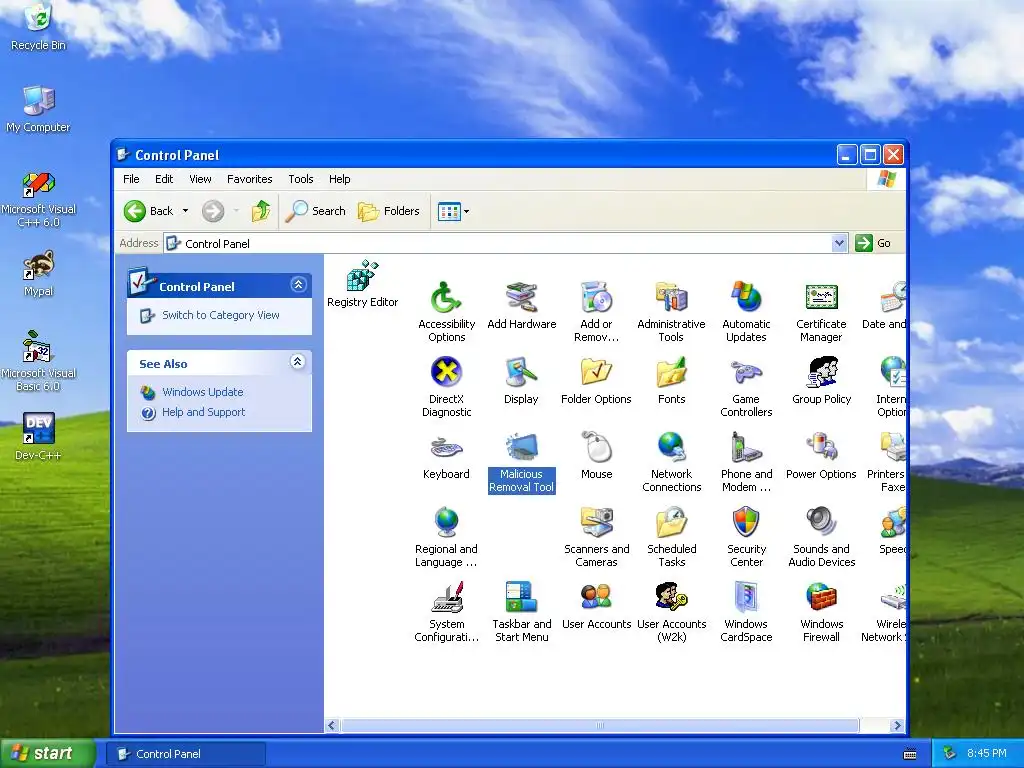Open Help and Support link

(x=204, y=412)
